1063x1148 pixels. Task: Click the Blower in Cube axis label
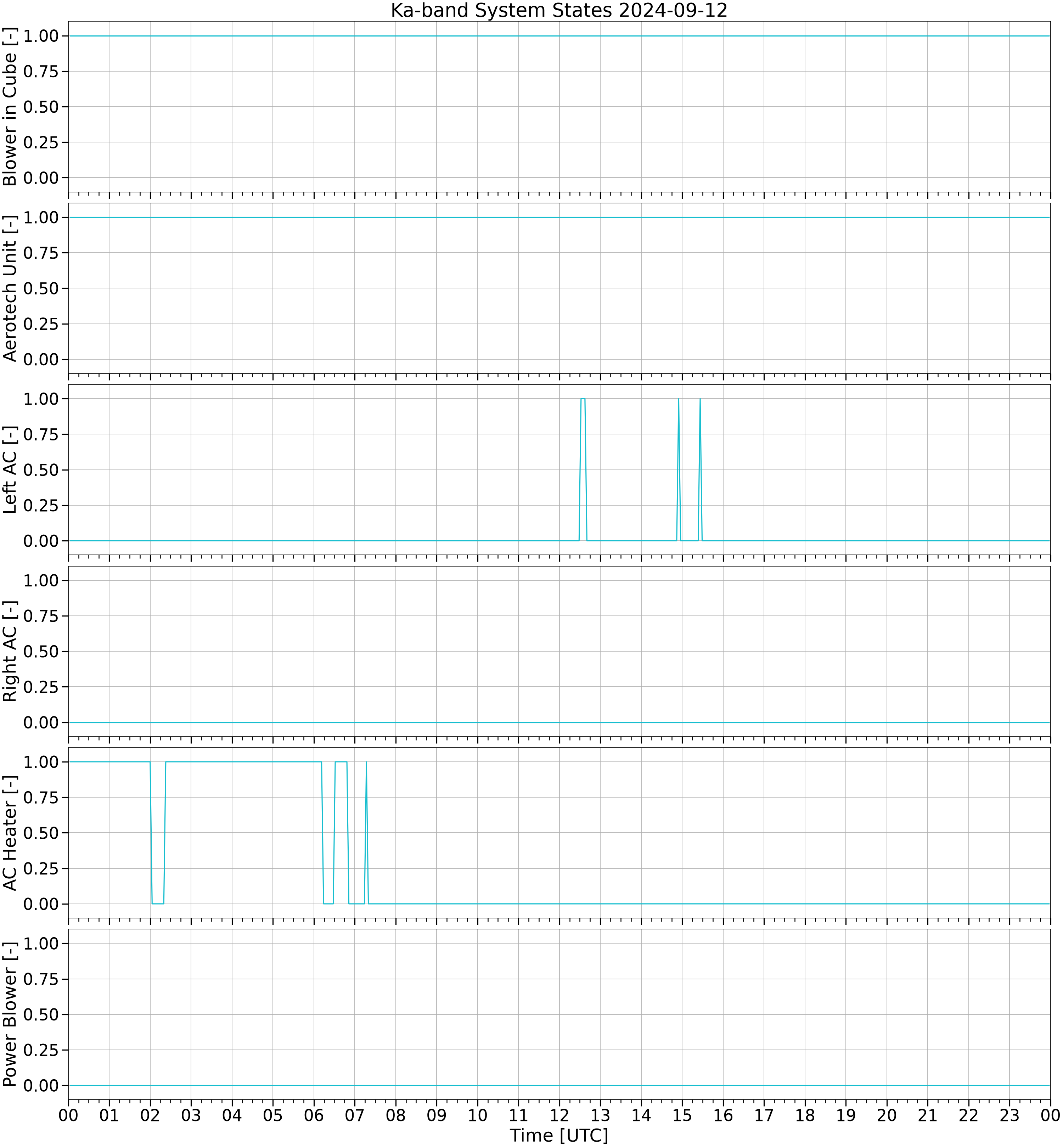pyautogui.click(x=10, y=106)
